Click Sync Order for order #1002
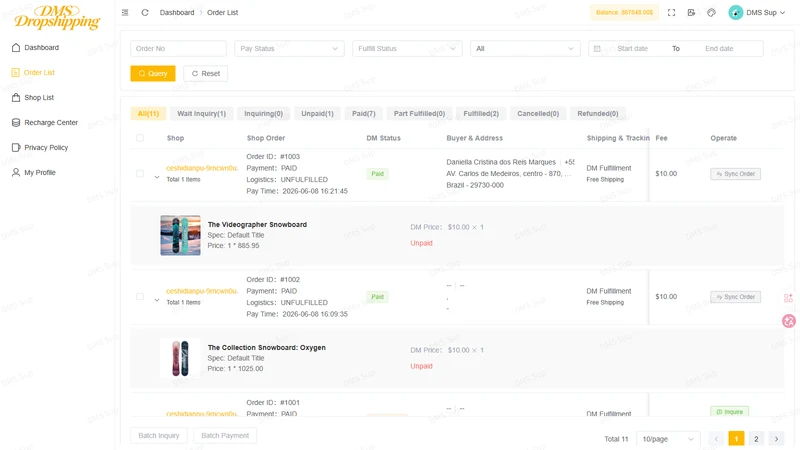800x450 pixels. pyautogui.click(x=735, y=297)
